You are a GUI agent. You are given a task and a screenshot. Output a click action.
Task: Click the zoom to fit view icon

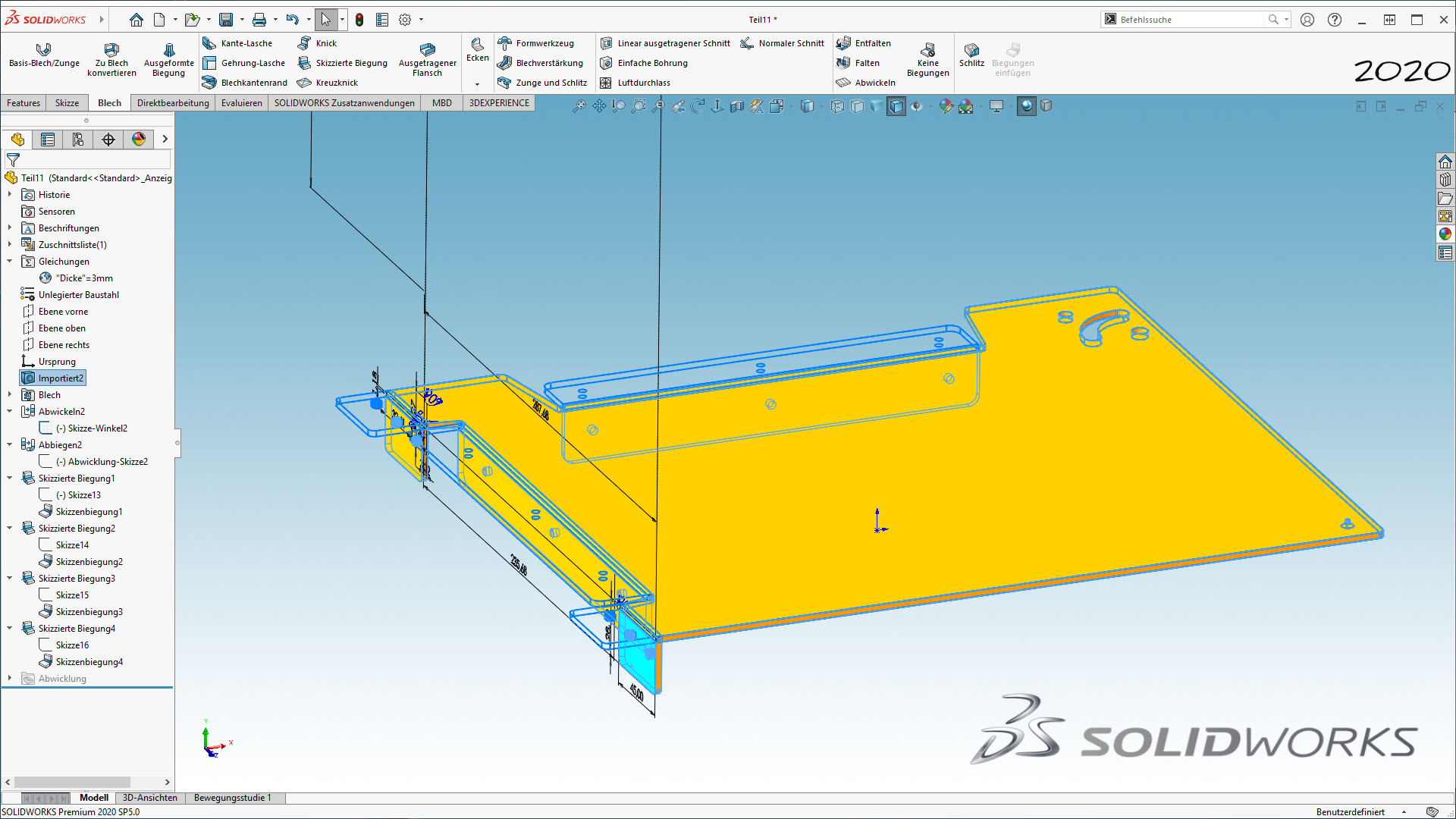click(x=579, y=106)
